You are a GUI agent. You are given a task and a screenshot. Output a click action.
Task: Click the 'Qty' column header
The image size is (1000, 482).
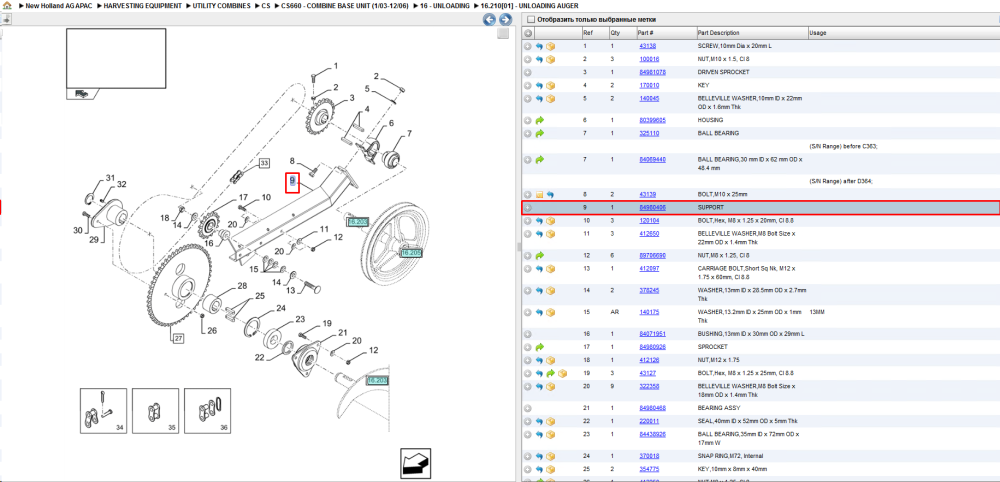point(615,33)
